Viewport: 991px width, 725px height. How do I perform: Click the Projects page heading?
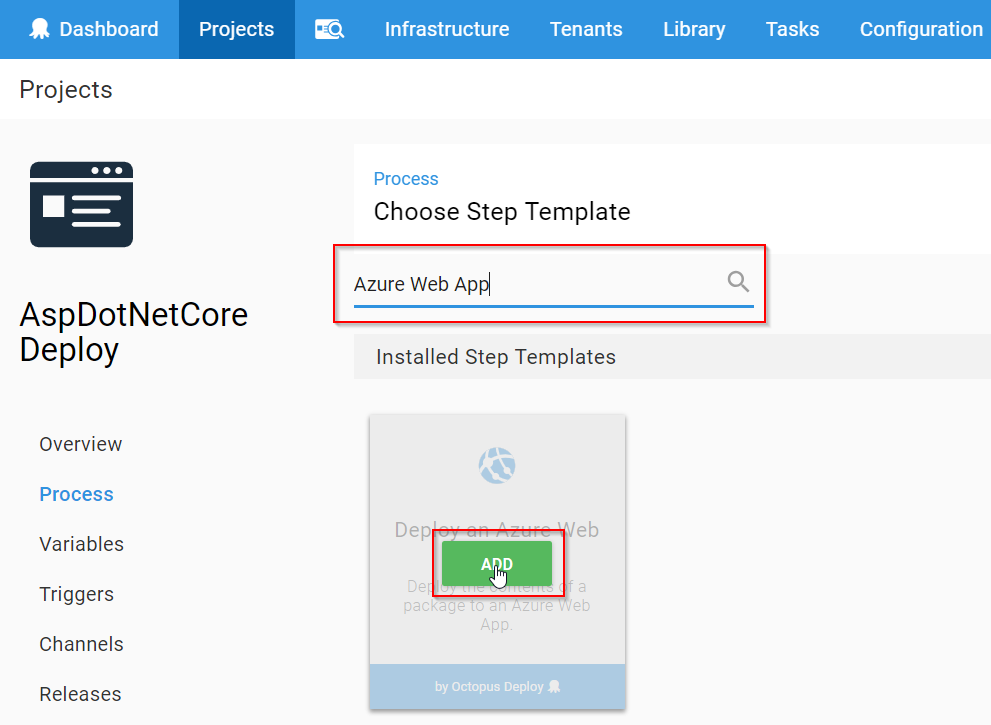pyautogui.click(x=66, y=90)
